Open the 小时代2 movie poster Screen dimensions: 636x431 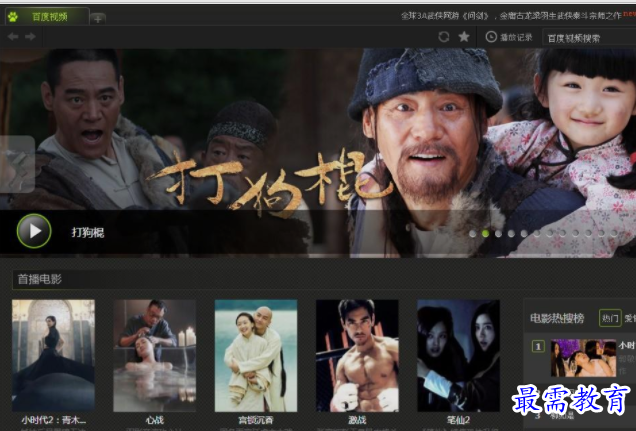click(x=53, y=356)
